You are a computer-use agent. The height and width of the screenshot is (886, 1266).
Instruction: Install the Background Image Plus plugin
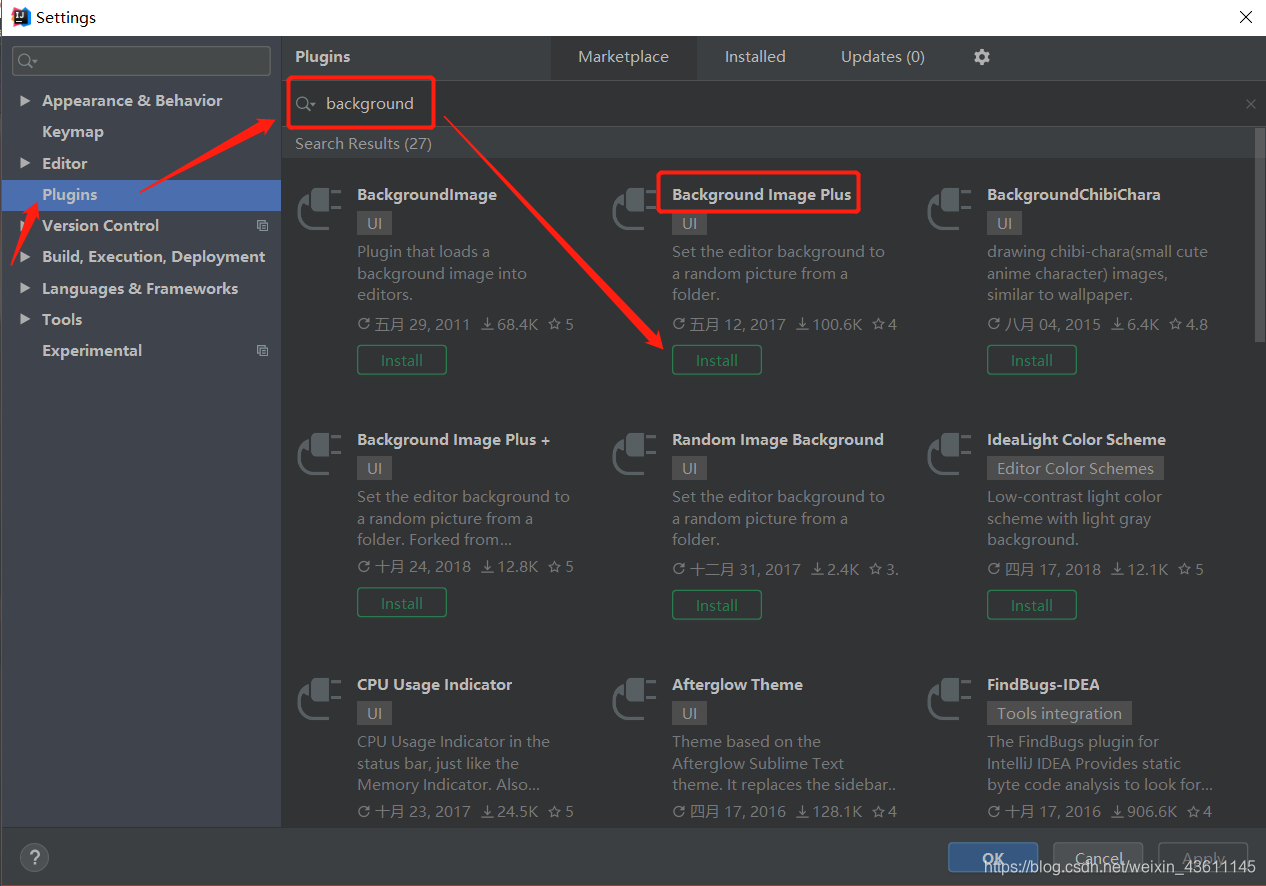tap(717, 360)
